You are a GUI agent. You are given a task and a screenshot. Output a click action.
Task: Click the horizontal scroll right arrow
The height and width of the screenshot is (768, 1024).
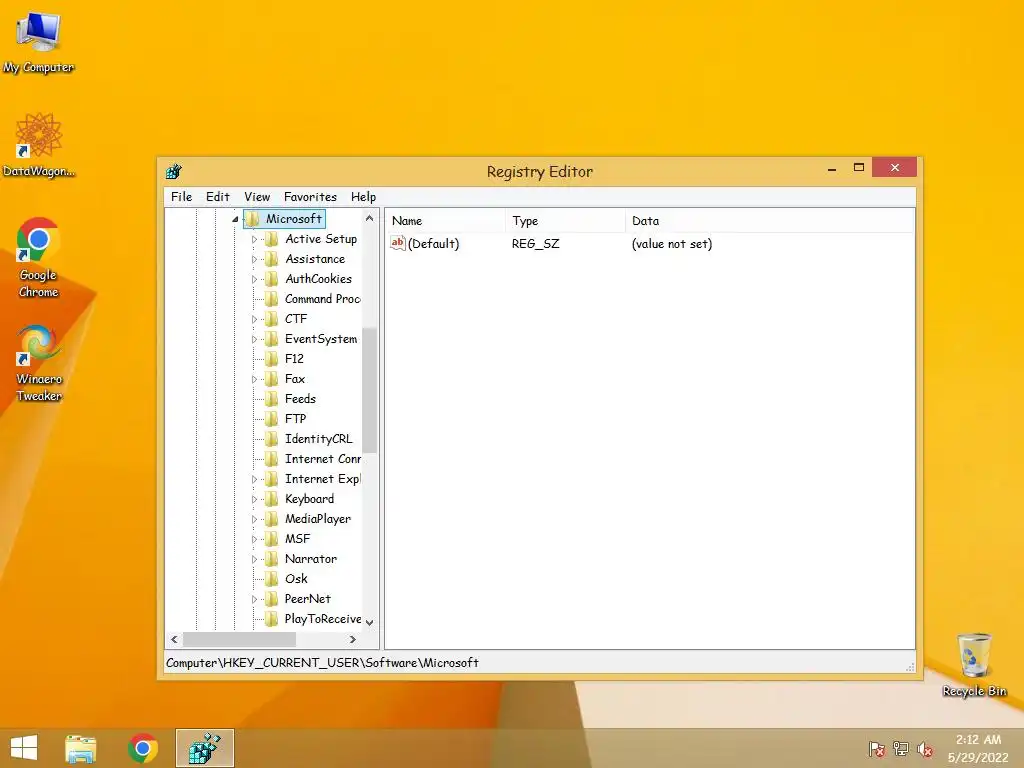(x=353, y=639)
